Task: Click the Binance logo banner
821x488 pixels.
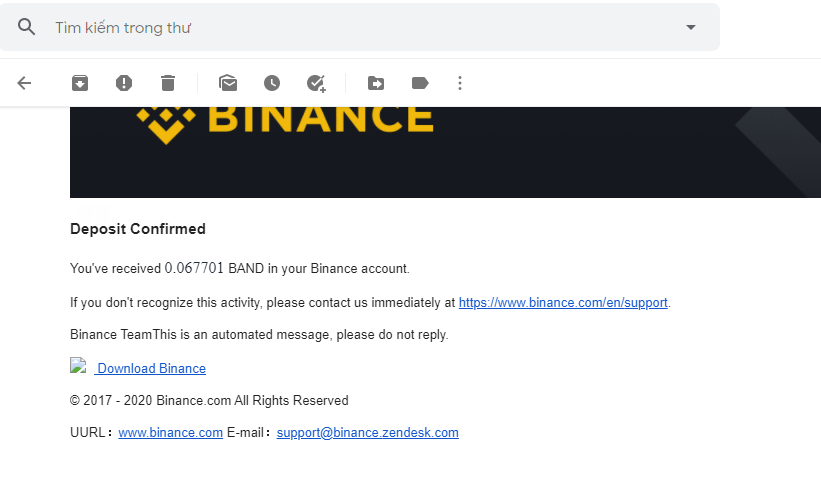Action: pos(286,120)
